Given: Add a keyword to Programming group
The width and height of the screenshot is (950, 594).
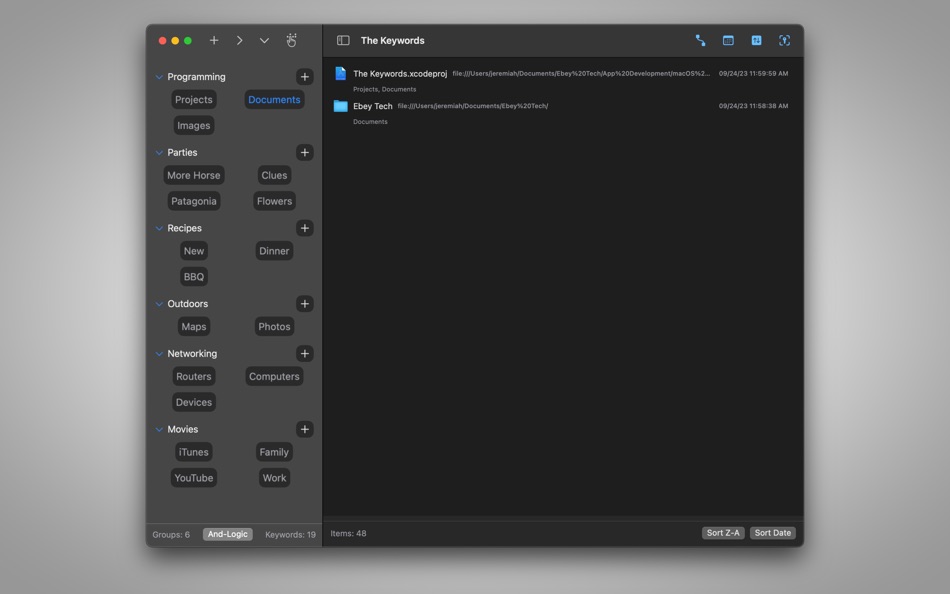Looking at the screenshot, I should click(305, 76).
